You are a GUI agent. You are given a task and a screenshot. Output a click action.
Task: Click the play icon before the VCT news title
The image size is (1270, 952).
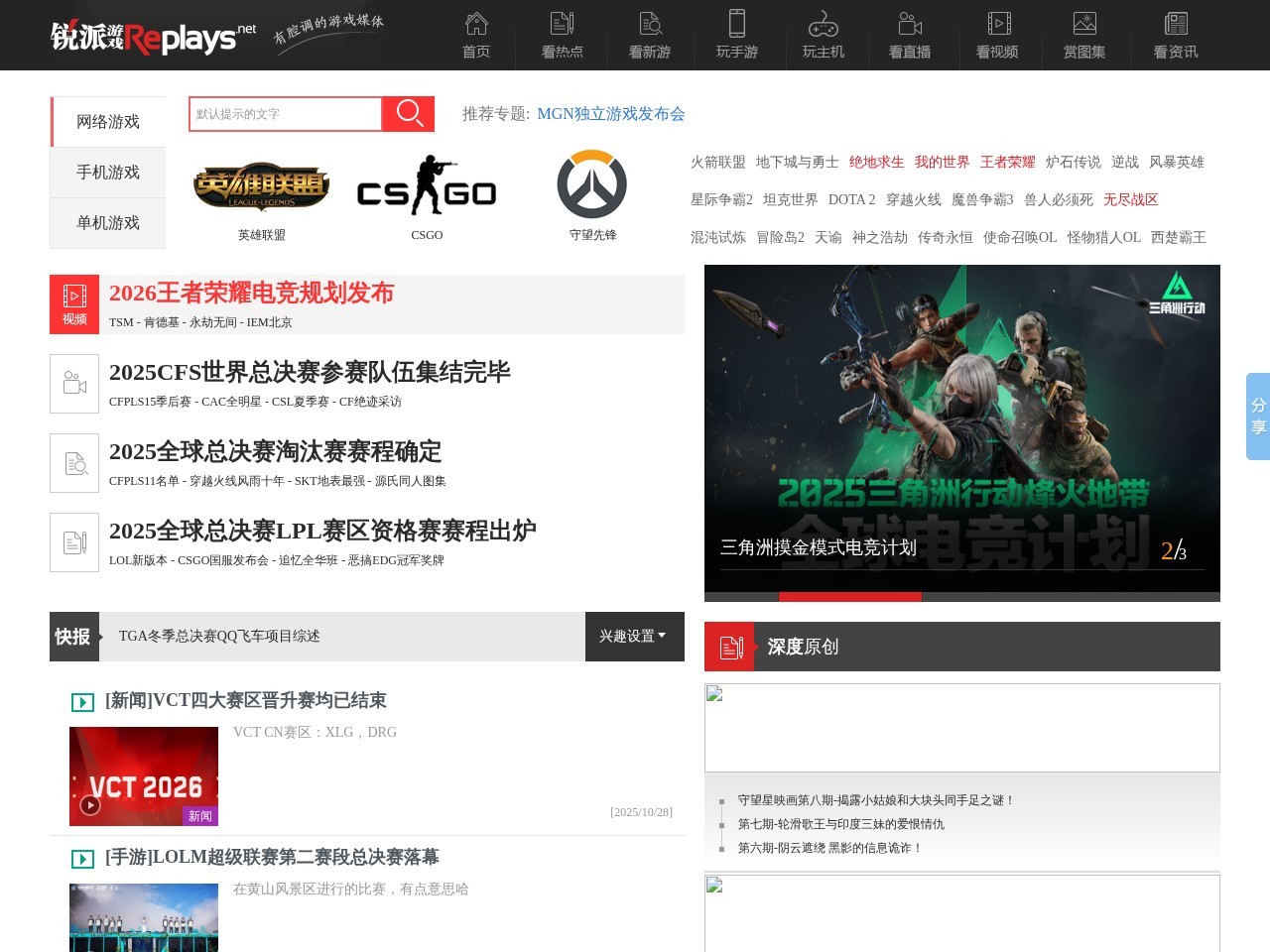tap(82, 702)
